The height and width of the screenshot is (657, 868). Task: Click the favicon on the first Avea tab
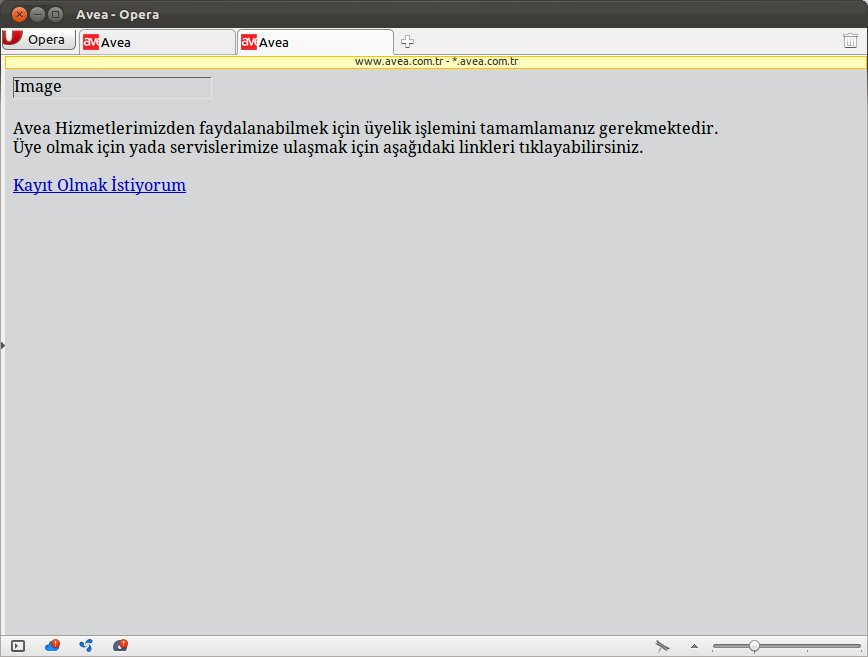[91, 42]
